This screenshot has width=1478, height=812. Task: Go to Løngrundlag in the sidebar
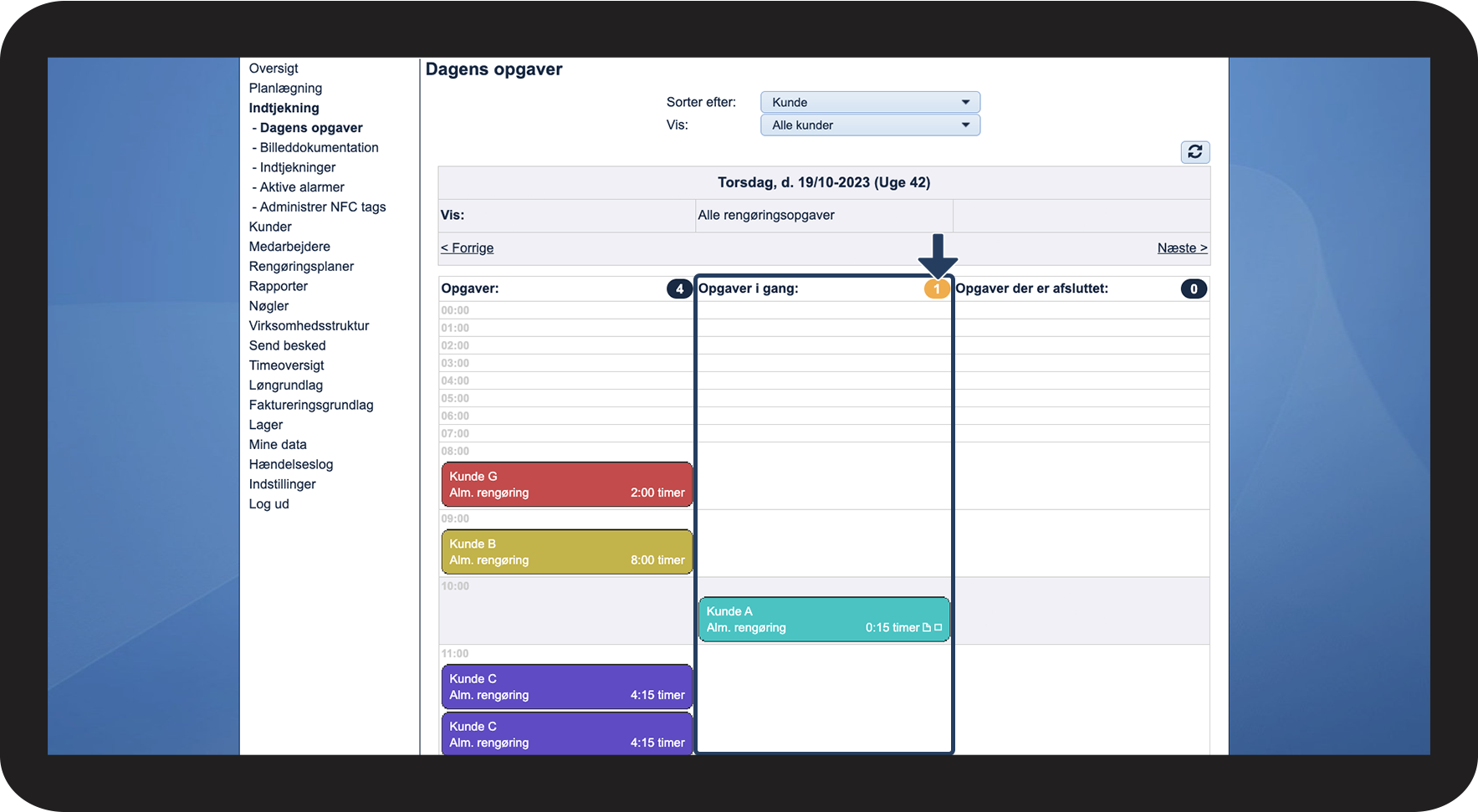point(285,385)
